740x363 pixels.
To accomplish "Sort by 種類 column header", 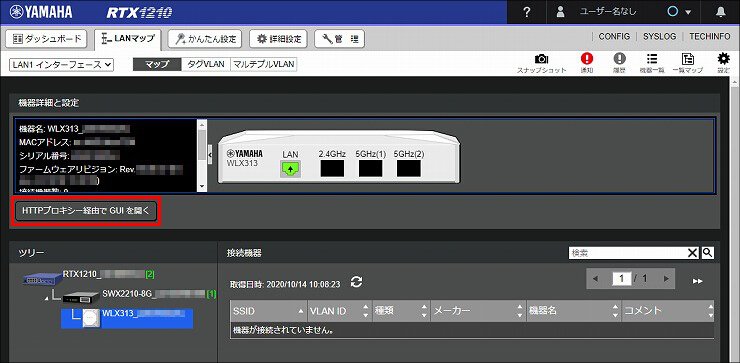I will 401,311.
